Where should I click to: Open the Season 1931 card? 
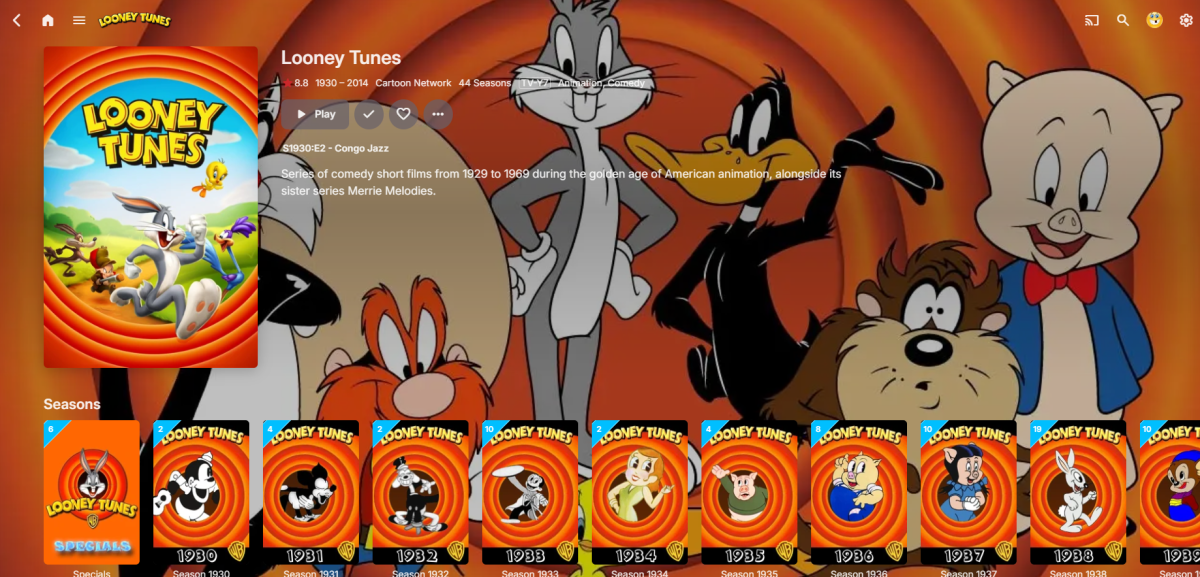point(311,492)
